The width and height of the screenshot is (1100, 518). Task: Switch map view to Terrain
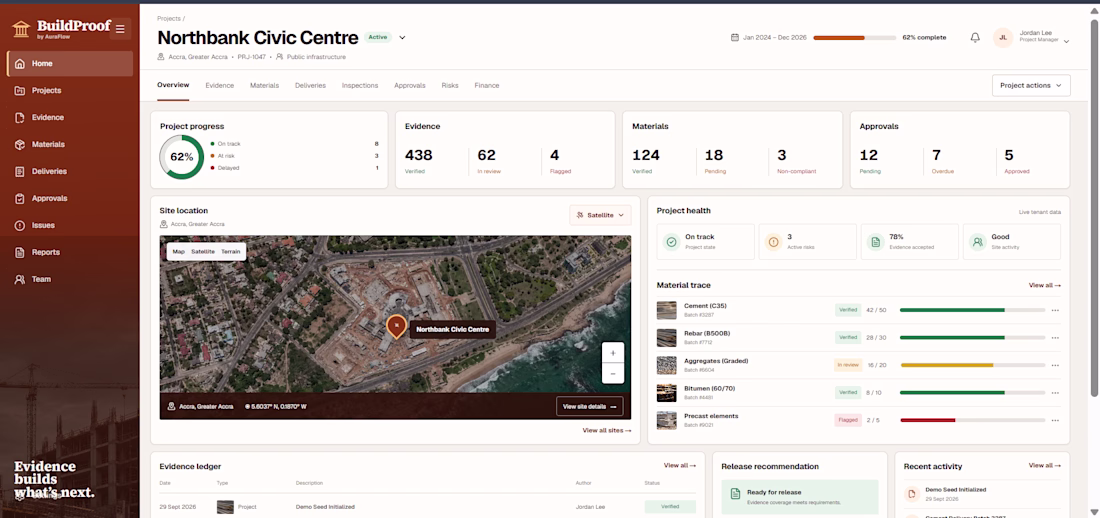tap(231, 251)
